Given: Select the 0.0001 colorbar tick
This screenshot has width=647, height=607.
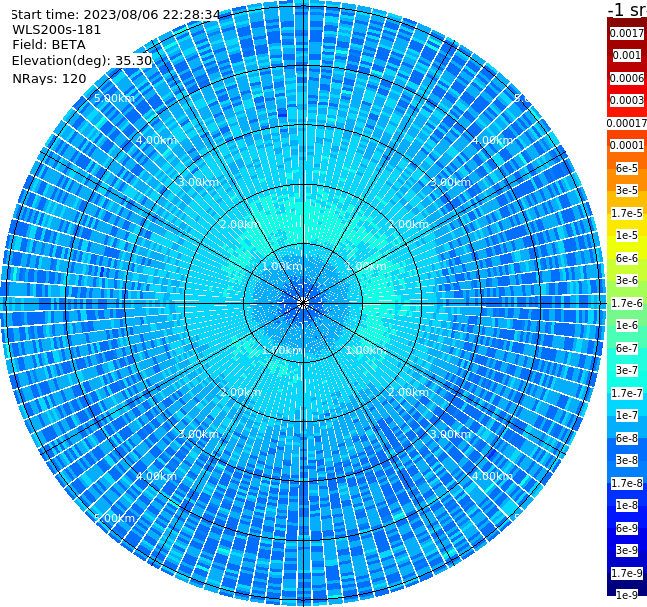Looking at the screenshot, I should [x=627, y=145].
